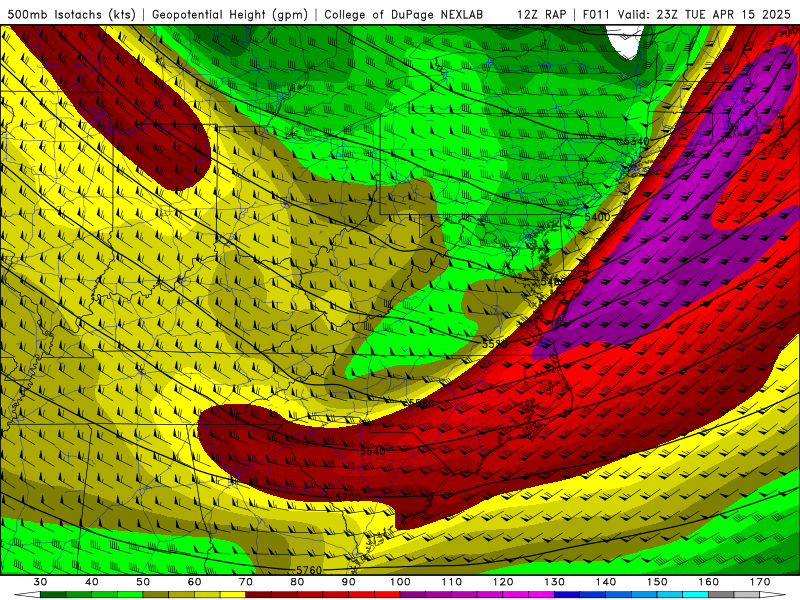Click the blue 130-140 colour bar segment
Image resolution: width=800 pixels, height=600 pixels.
[580, 595]
